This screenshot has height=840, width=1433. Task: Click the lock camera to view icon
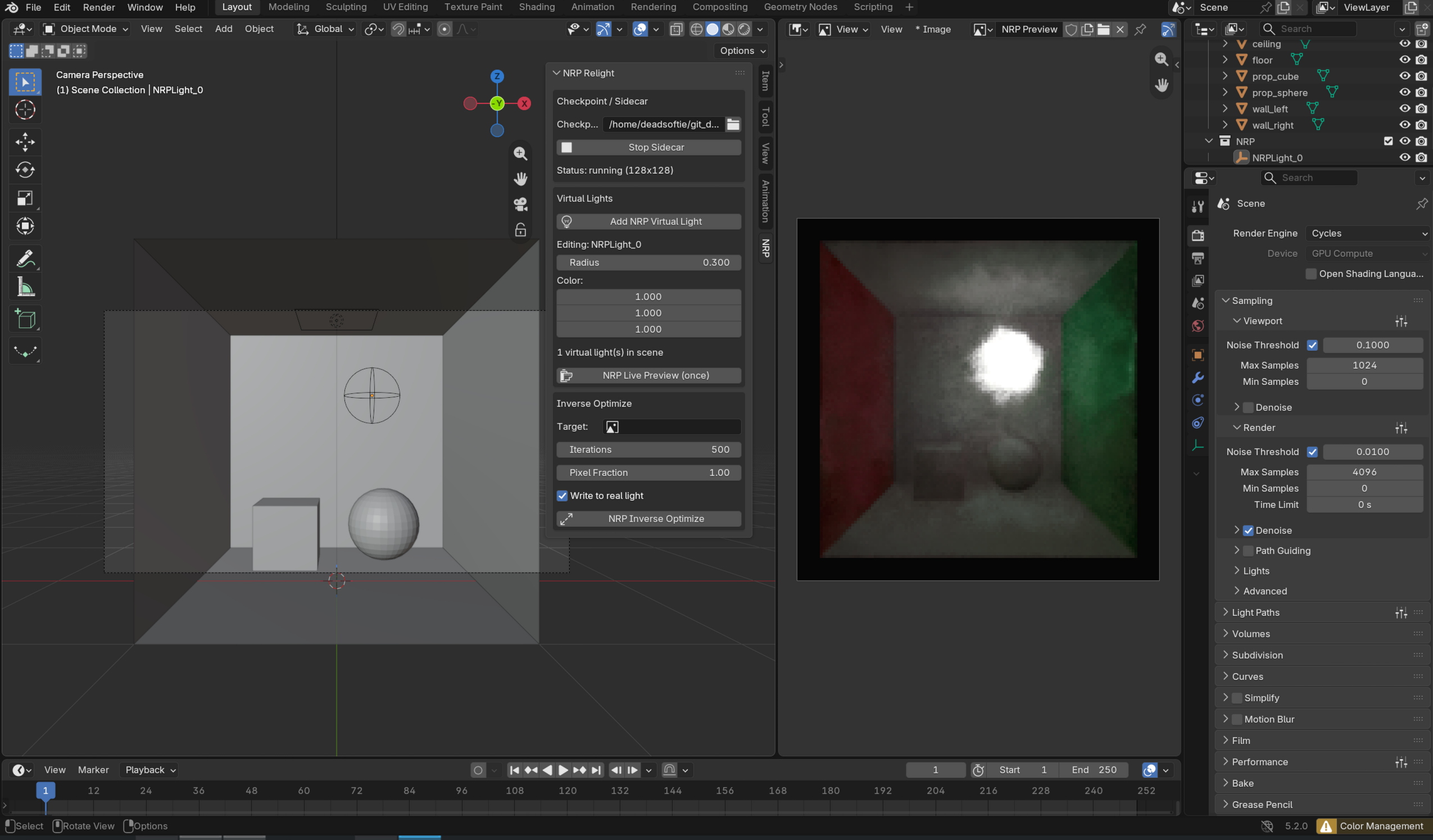click(520, 230)
